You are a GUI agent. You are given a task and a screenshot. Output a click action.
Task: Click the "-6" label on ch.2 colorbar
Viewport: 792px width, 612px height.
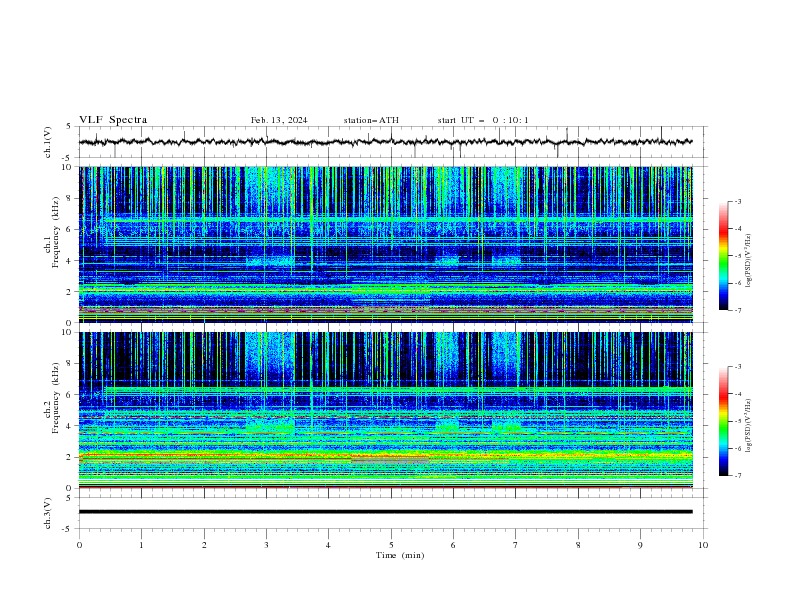[738, 448]
